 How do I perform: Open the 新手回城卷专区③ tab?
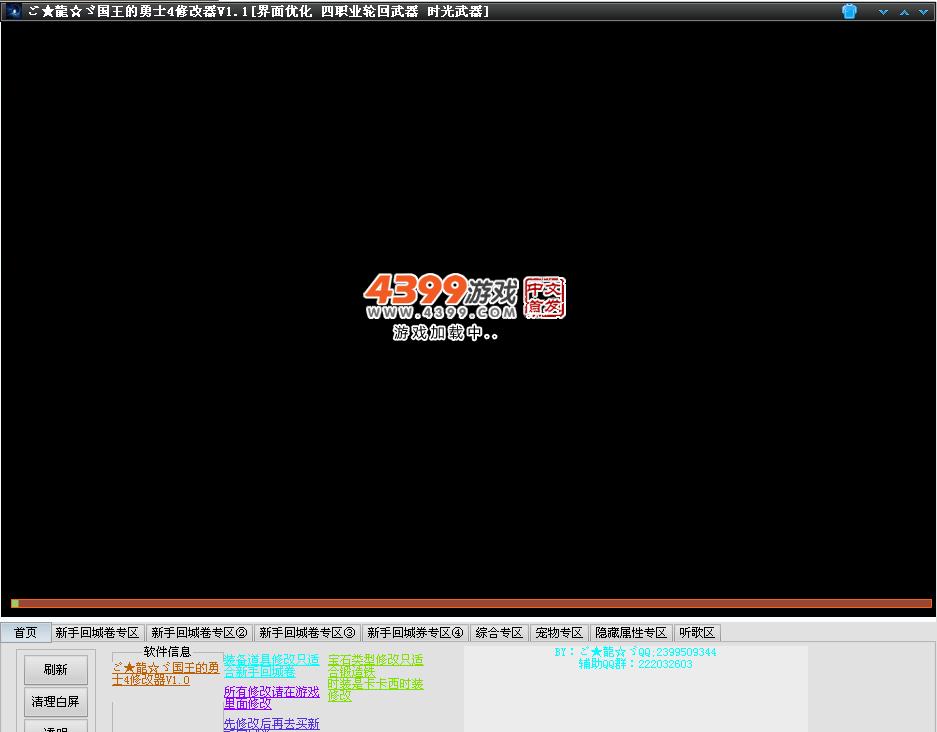pos(307,632)
